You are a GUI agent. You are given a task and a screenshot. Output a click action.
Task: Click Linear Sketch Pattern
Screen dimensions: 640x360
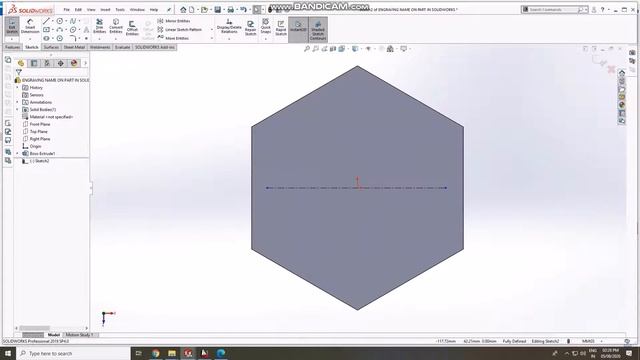(x=180, y=30)
